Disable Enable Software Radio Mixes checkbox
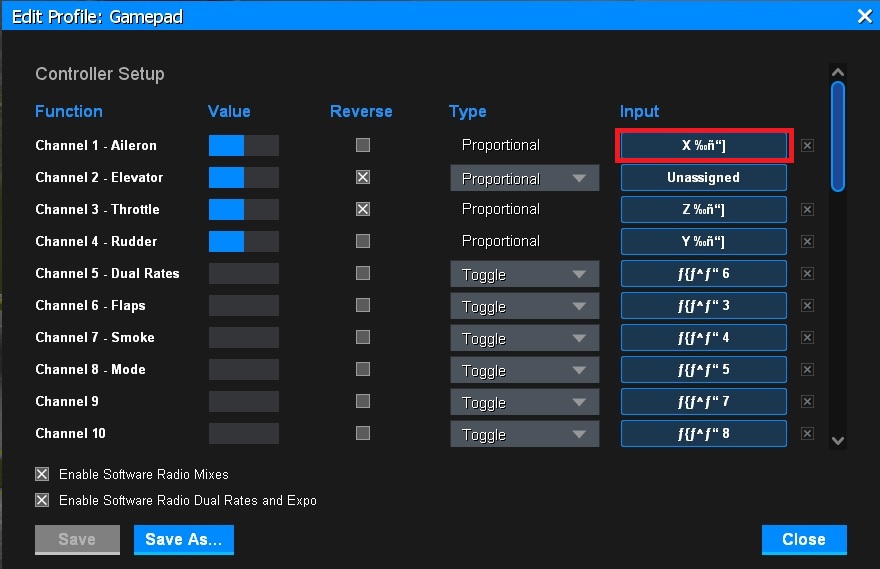880x569 pixels. tap(42, 474)
